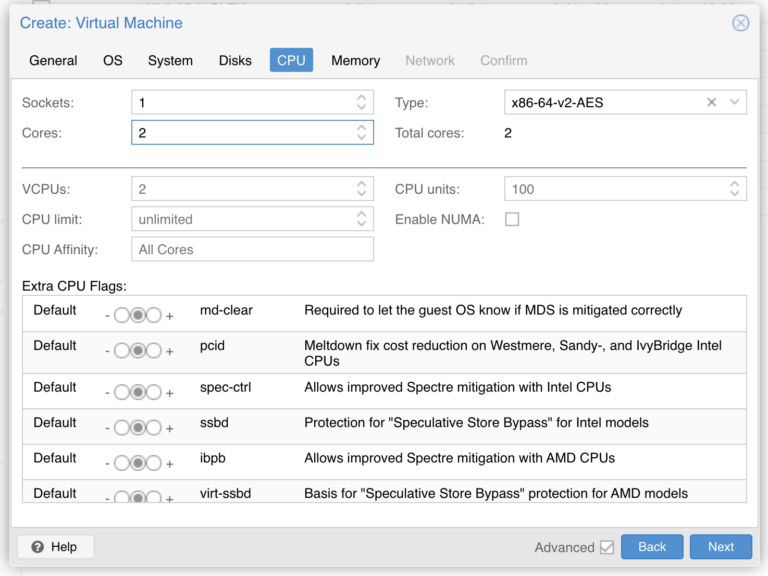This screenshot has width=768, height=576.
Task: Decrease VCPUs using down spinner
Action: (x=361, y=193)
